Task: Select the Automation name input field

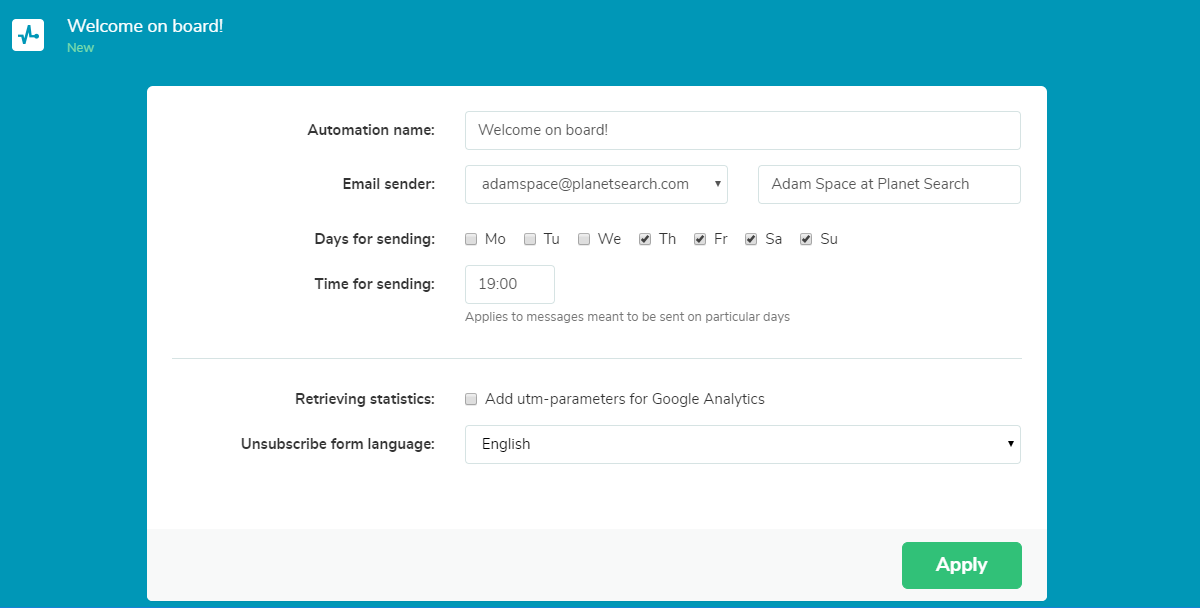Action: (742, 130)
